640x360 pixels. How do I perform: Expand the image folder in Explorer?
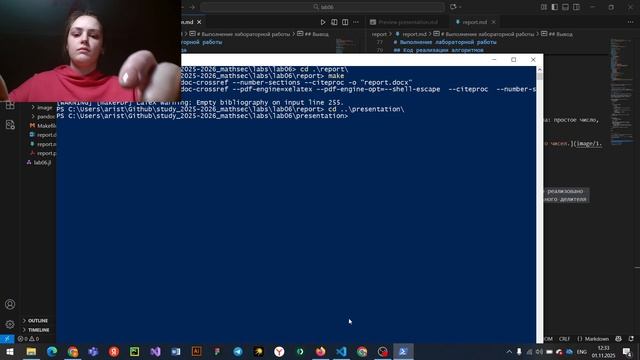(41, 108)
